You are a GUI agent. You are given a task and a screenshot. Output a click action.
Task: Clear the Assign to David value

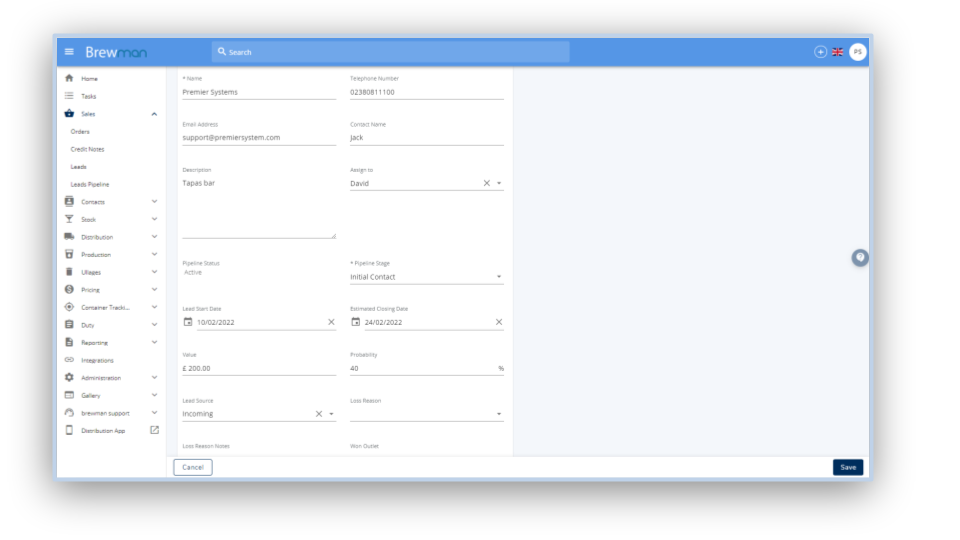coord(487,183)
